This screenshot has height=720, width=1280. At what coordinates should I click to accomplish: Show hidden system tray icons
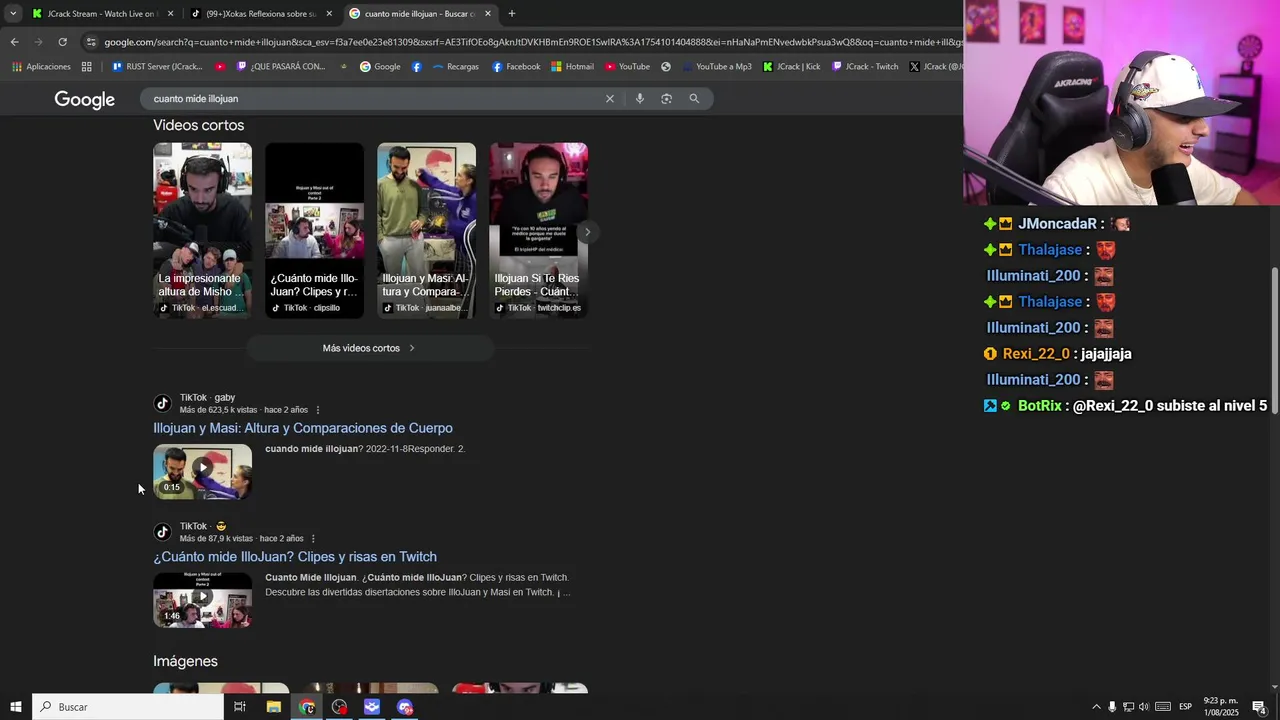coord(1096,707)
